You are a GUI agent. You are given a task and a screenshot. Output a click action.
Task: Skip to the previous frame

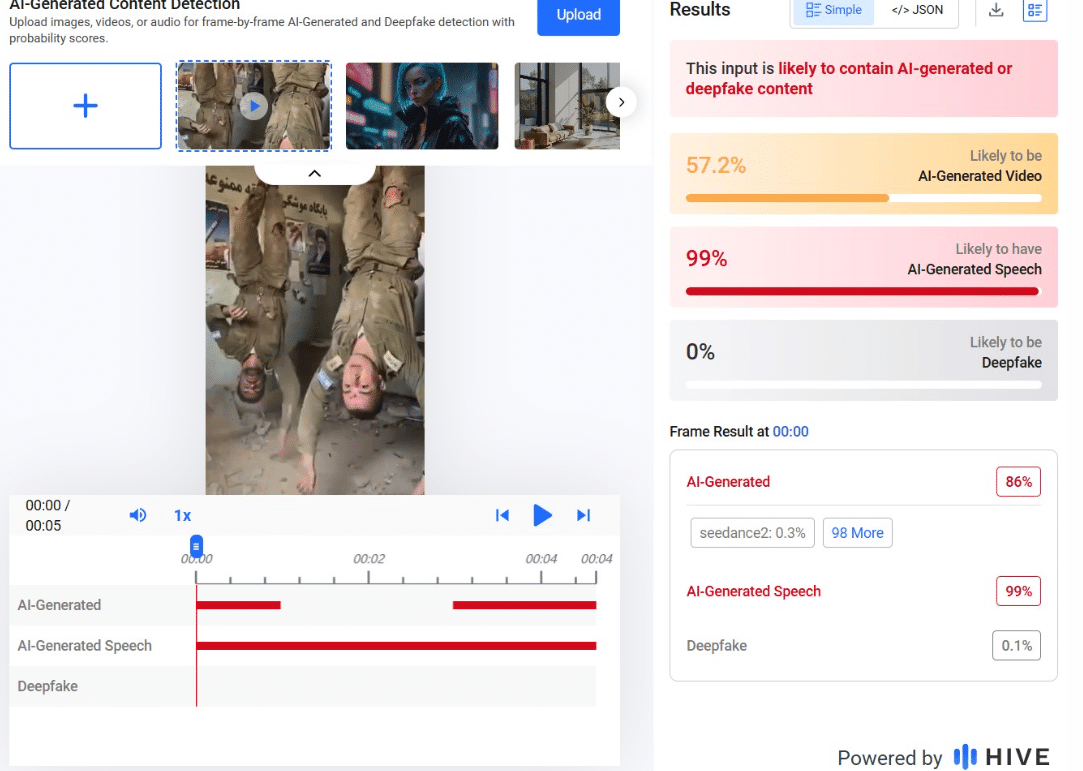502,515
